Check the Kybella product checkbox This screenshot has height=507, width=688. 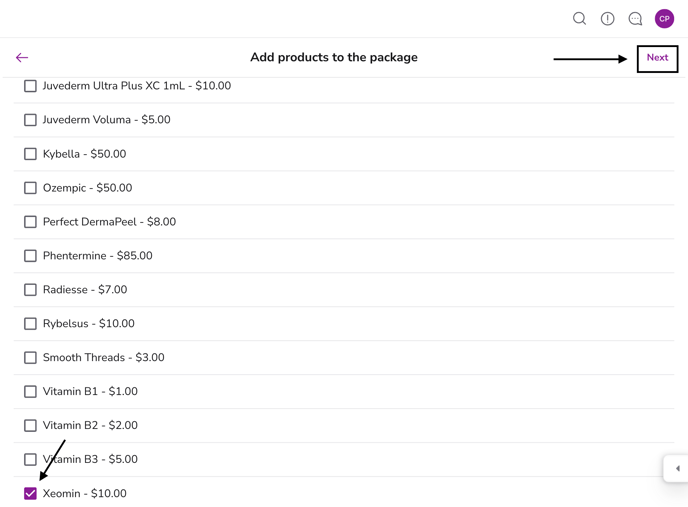click(30, 154)
